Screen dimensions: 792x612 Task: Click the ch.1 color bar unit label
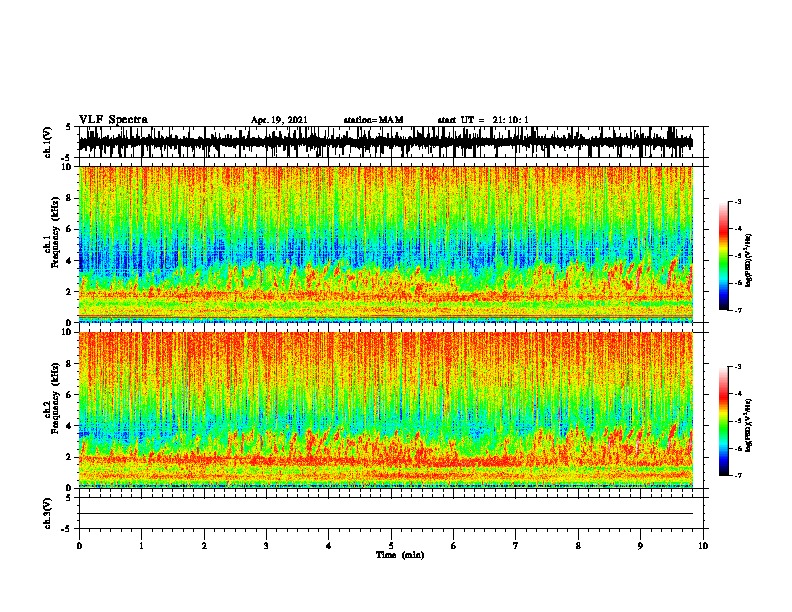[x=748, y=260]
